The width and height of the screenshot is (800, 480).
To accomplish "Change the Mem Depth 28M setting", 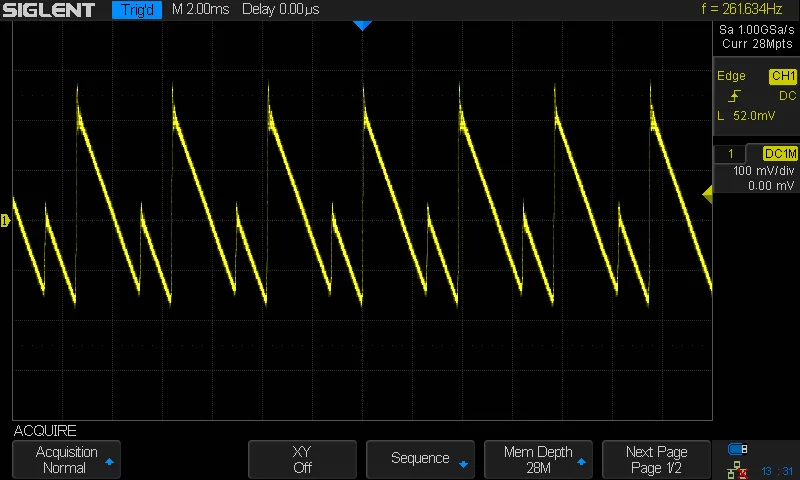I will [x=538, y=460].
